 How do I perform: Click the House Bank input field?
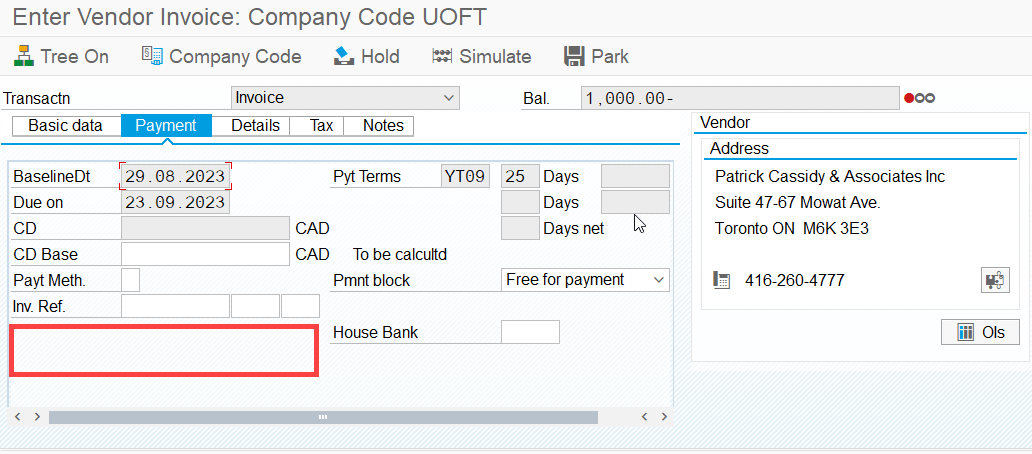(x=530, y=332)
